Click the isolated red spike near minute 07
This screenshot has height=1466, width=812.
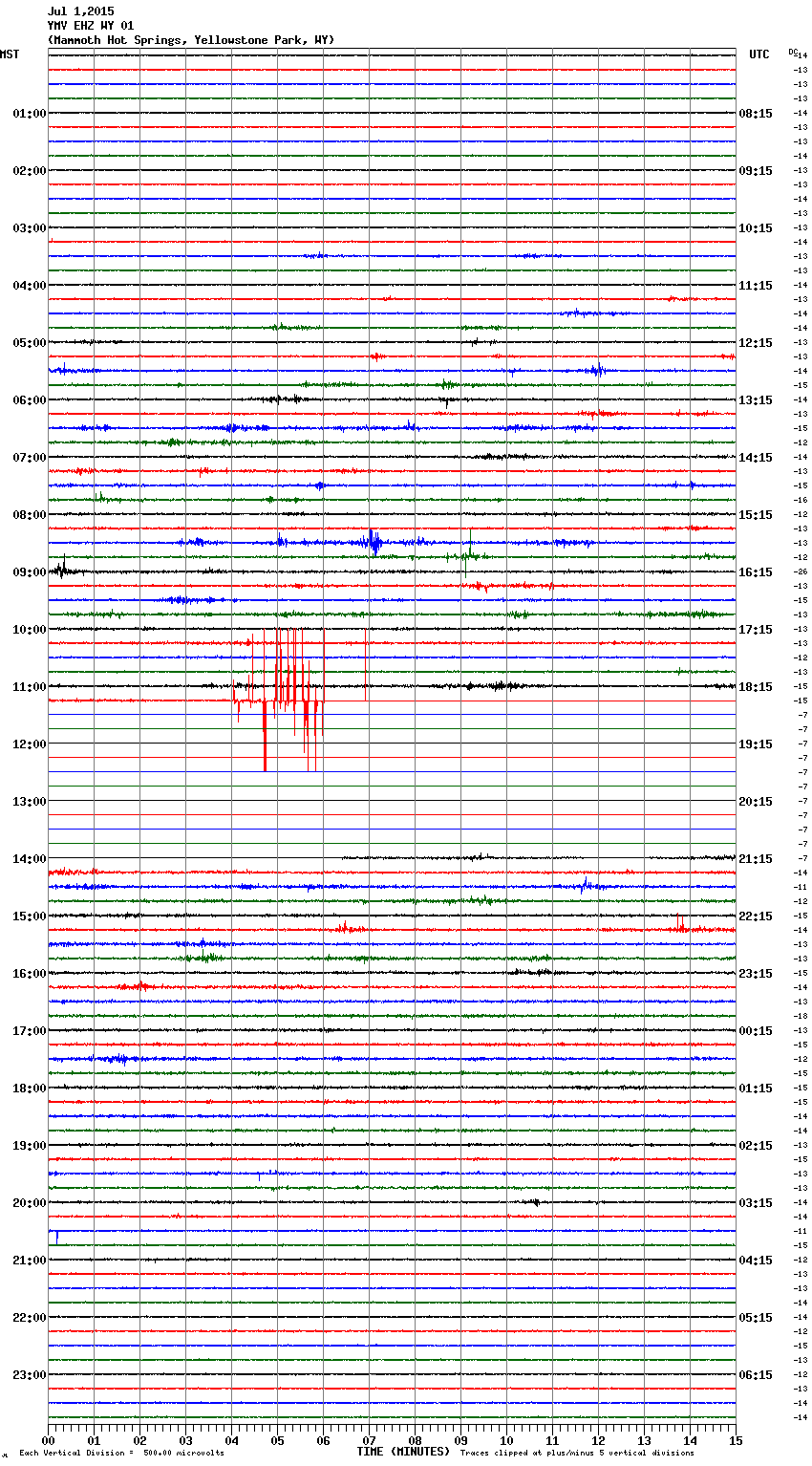click(366, 664)
